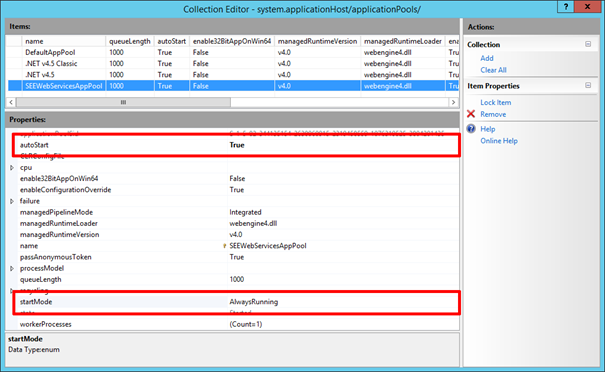Click the red X Remove icon

pos(471,114)
